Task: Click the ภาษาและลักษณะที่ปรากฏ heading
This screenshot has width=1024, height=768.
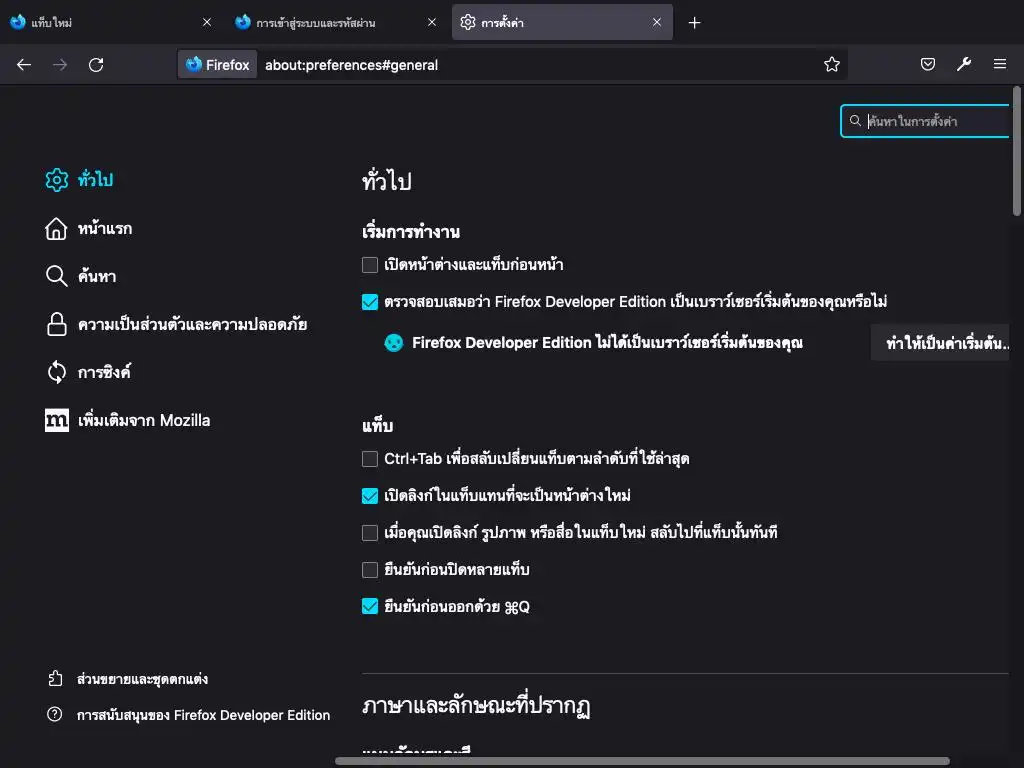Action: (476, 706)
